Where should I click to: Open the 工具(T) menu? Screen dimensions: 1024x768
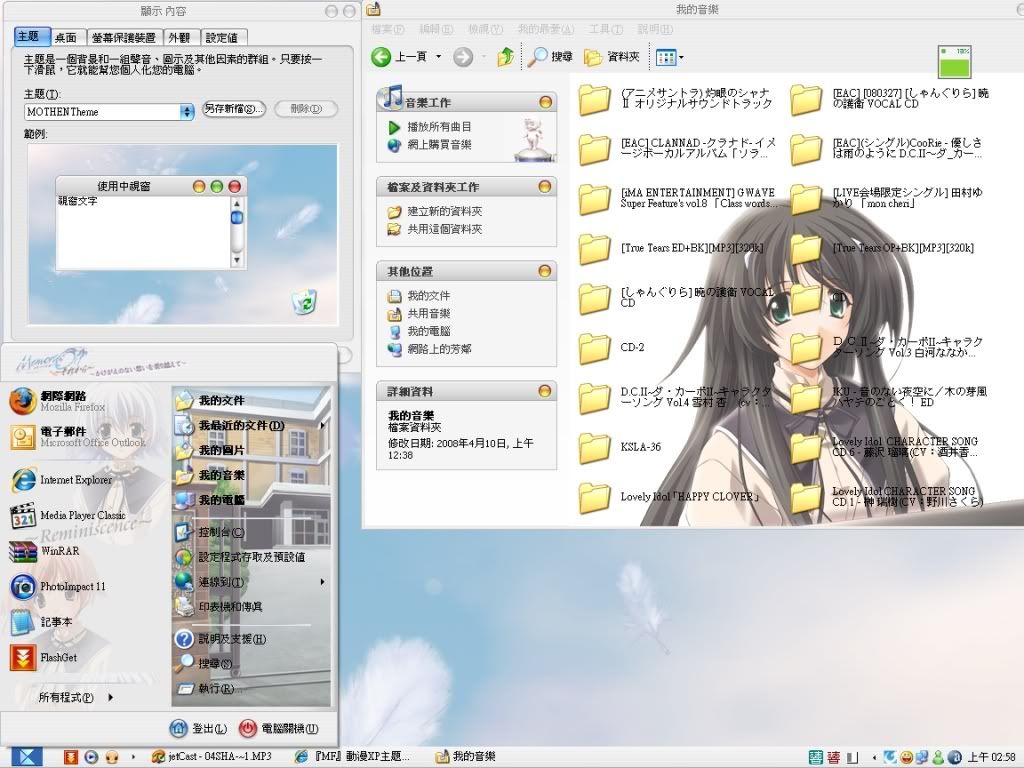pyautogui.click(x=605, y=29)
